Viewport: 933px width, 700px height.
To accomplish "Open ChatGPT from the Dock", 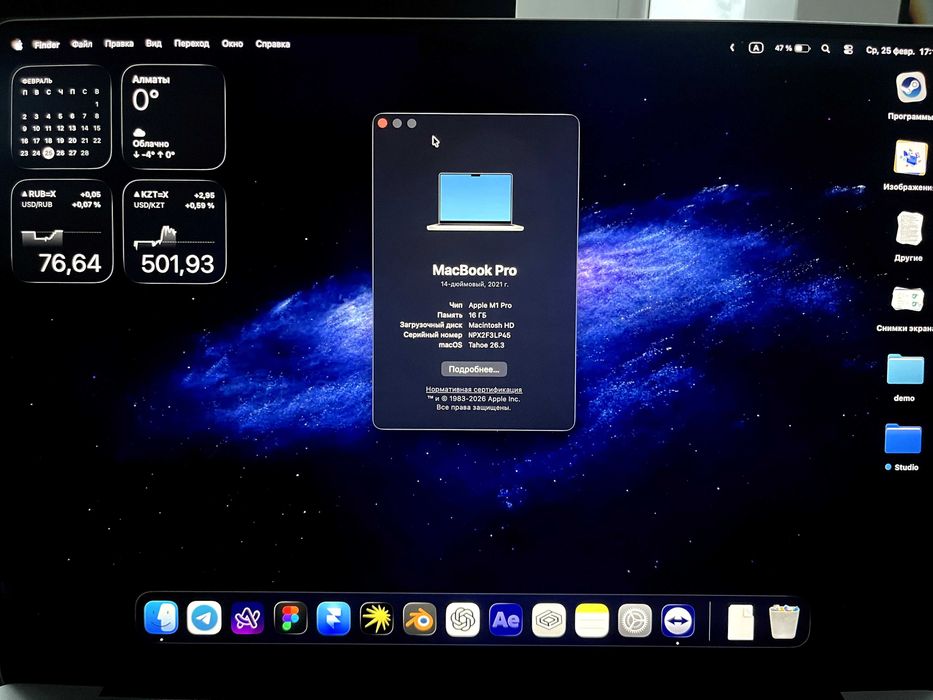I will point(463,620).
